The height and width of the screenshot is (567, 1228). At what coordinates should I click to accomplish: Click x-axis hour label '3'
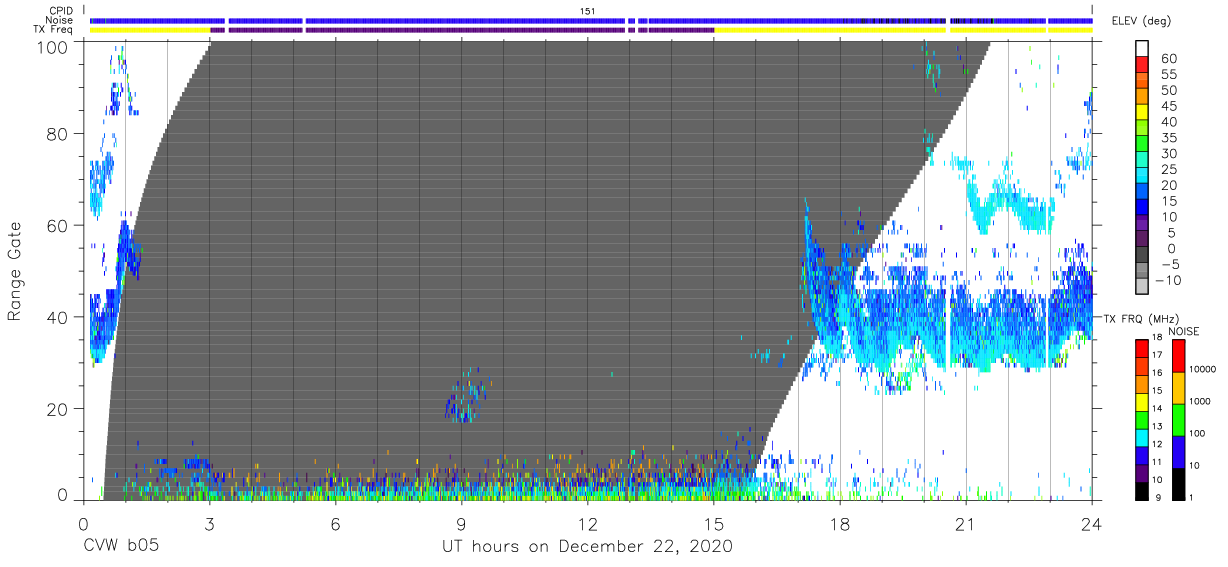tap(209, 524)
